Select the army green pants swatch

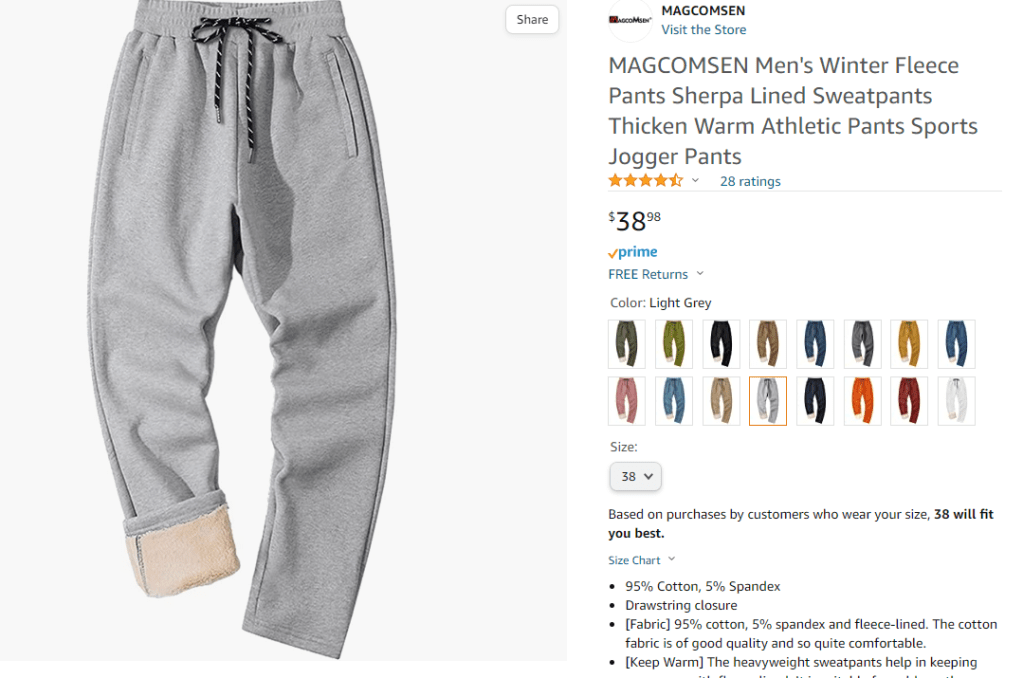click(627, 344)
